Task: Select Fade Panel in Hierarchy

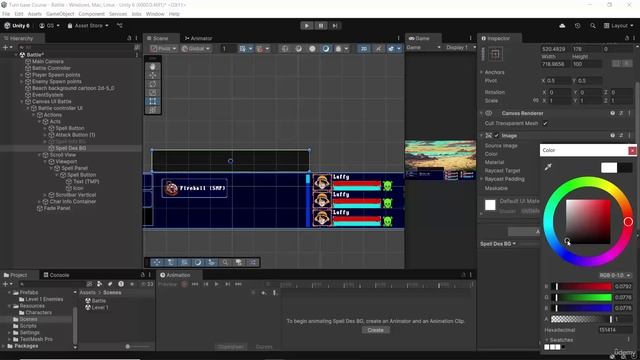Action: (x=57, y=208)
